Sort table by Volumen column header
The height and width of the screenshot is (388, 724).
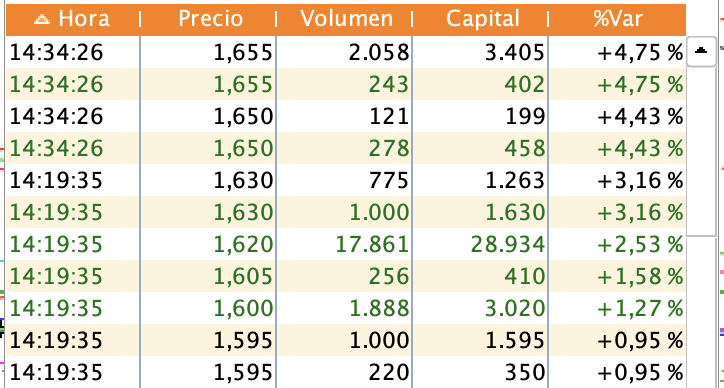[x=346, y=19]
